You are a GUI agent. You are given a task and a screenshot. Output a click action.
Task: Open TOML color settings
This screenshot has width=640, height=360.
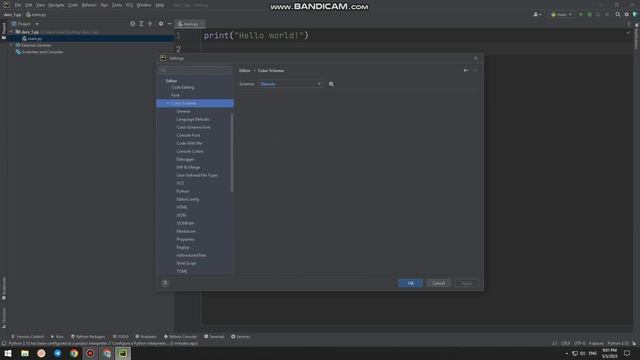182,271
